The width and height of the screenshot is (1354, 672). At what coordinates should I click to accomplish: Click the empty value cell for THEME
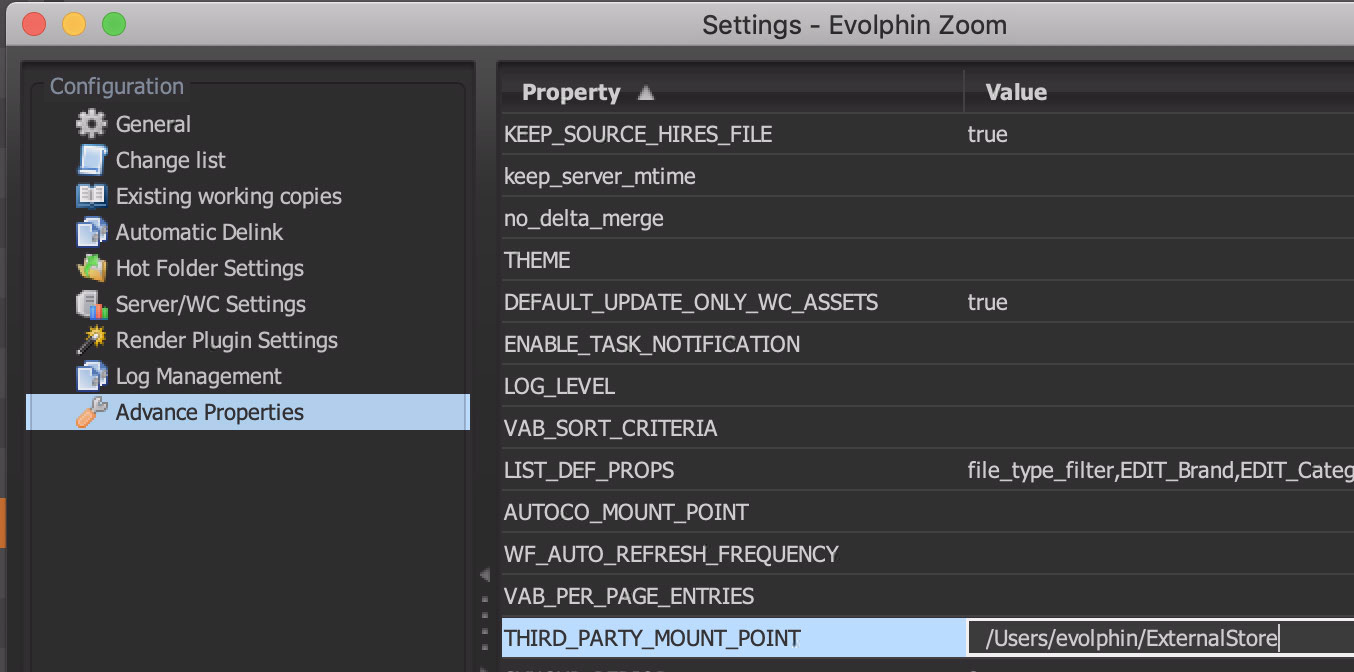pos(1160,260)
